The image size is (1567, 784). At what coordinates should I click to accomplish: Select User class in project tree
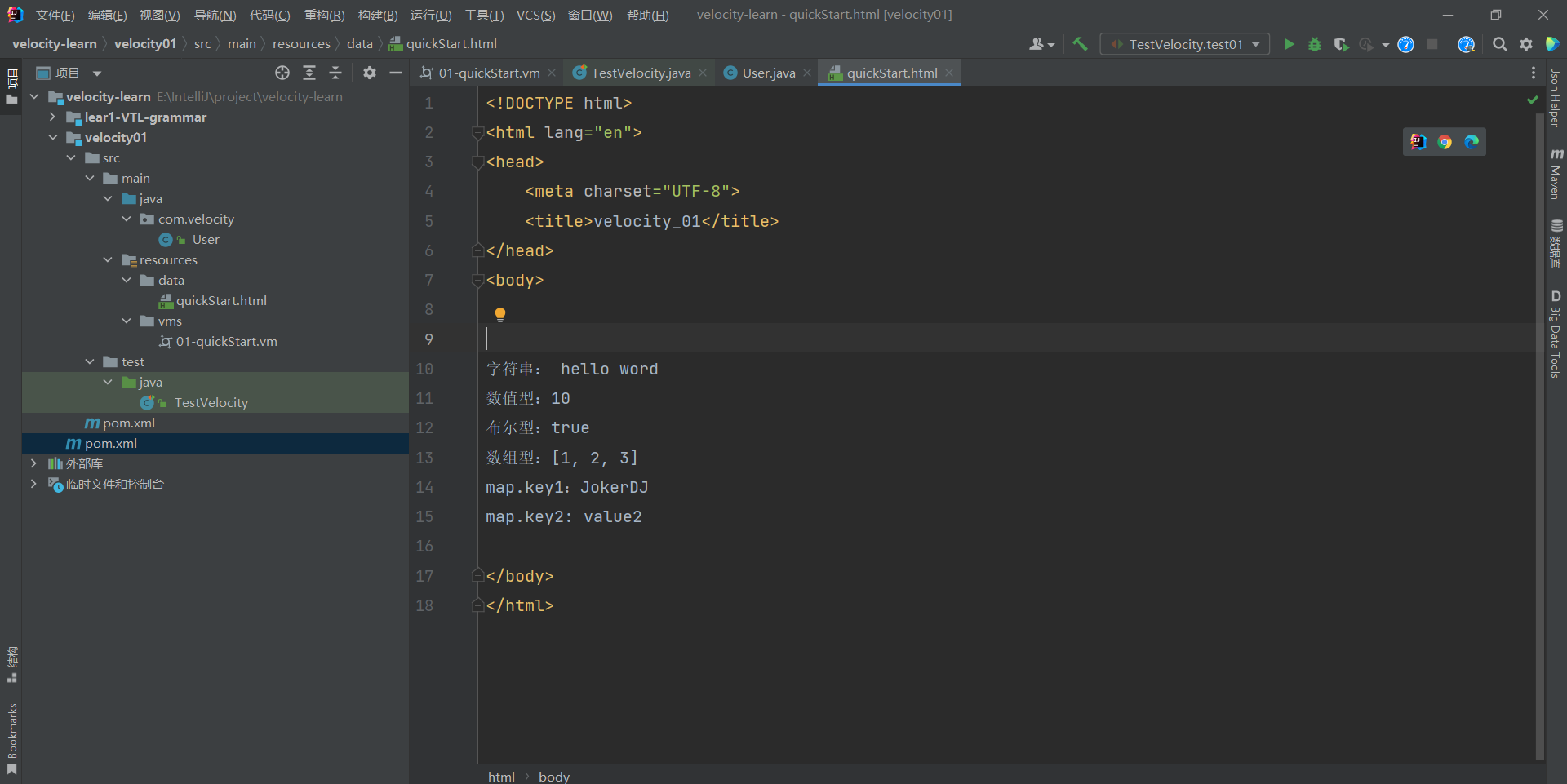206,239
